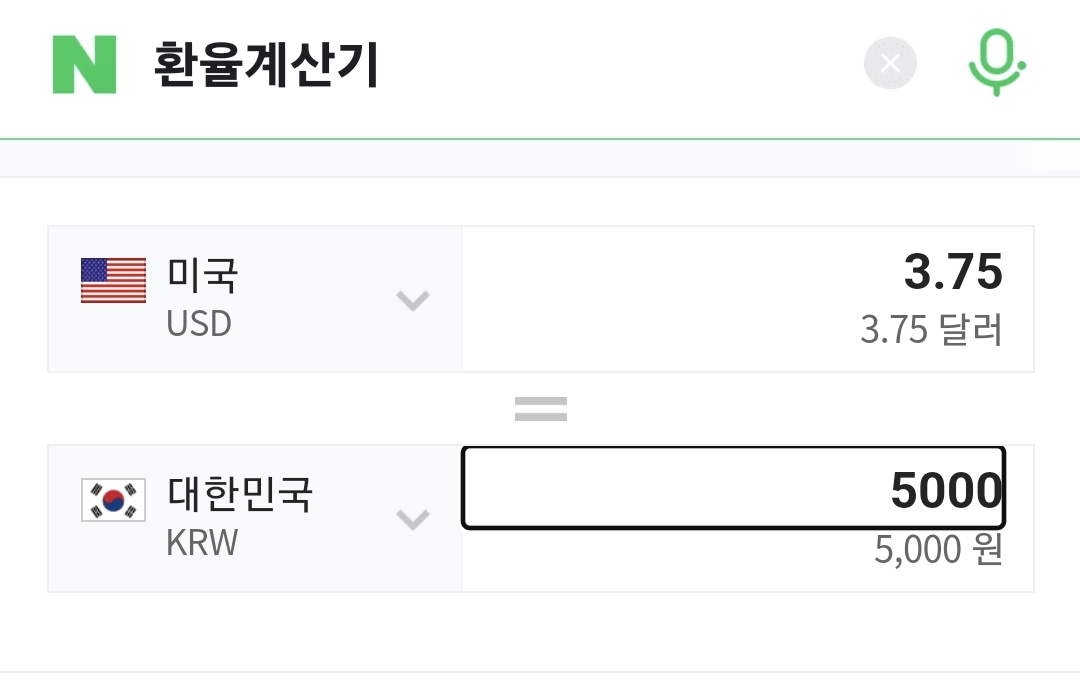Click the 미국 country name label
This screenshot has height=680, width=1080.
click(x=202, y=275)
